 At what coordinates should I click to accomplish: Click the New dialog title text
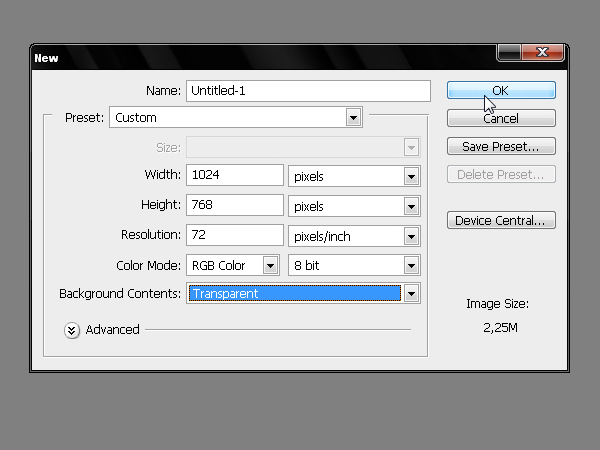46,58
